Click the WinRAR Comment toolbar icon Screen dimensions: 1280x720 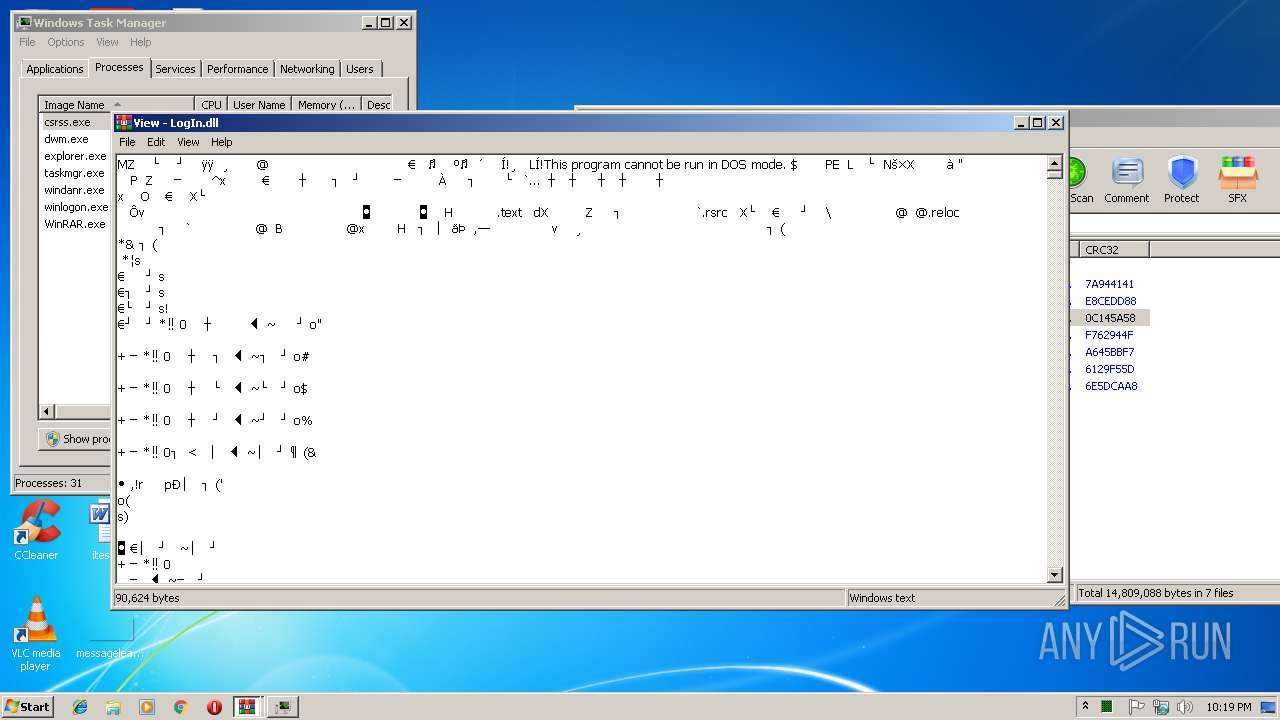[1127, 180]
